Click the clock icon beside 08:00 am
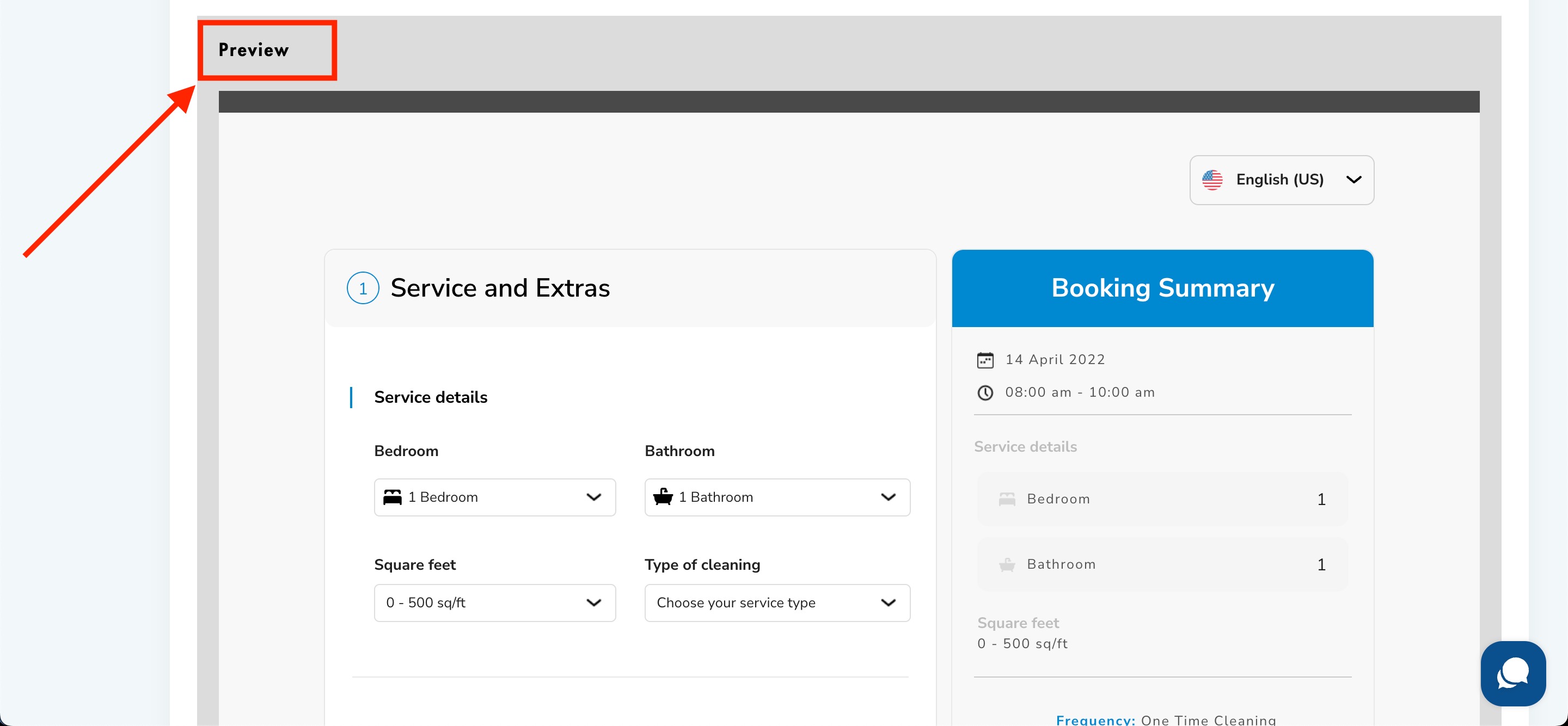The height and width of the screenshot is (726, 1568). (x=985, y=392)
